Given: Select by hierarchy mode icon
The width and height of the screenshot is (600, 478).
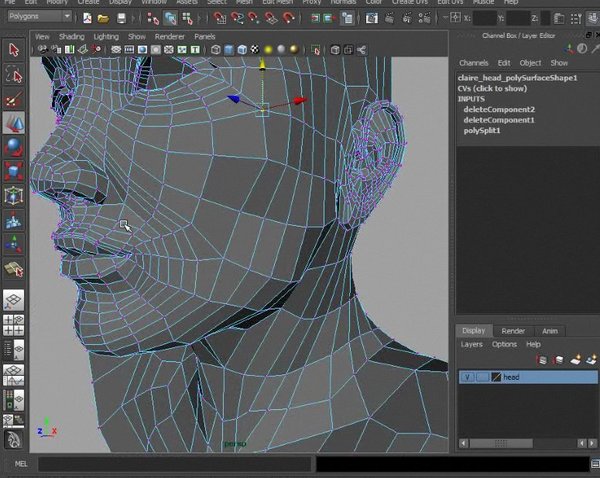Looking at the screenshot, I should (153, 18).
